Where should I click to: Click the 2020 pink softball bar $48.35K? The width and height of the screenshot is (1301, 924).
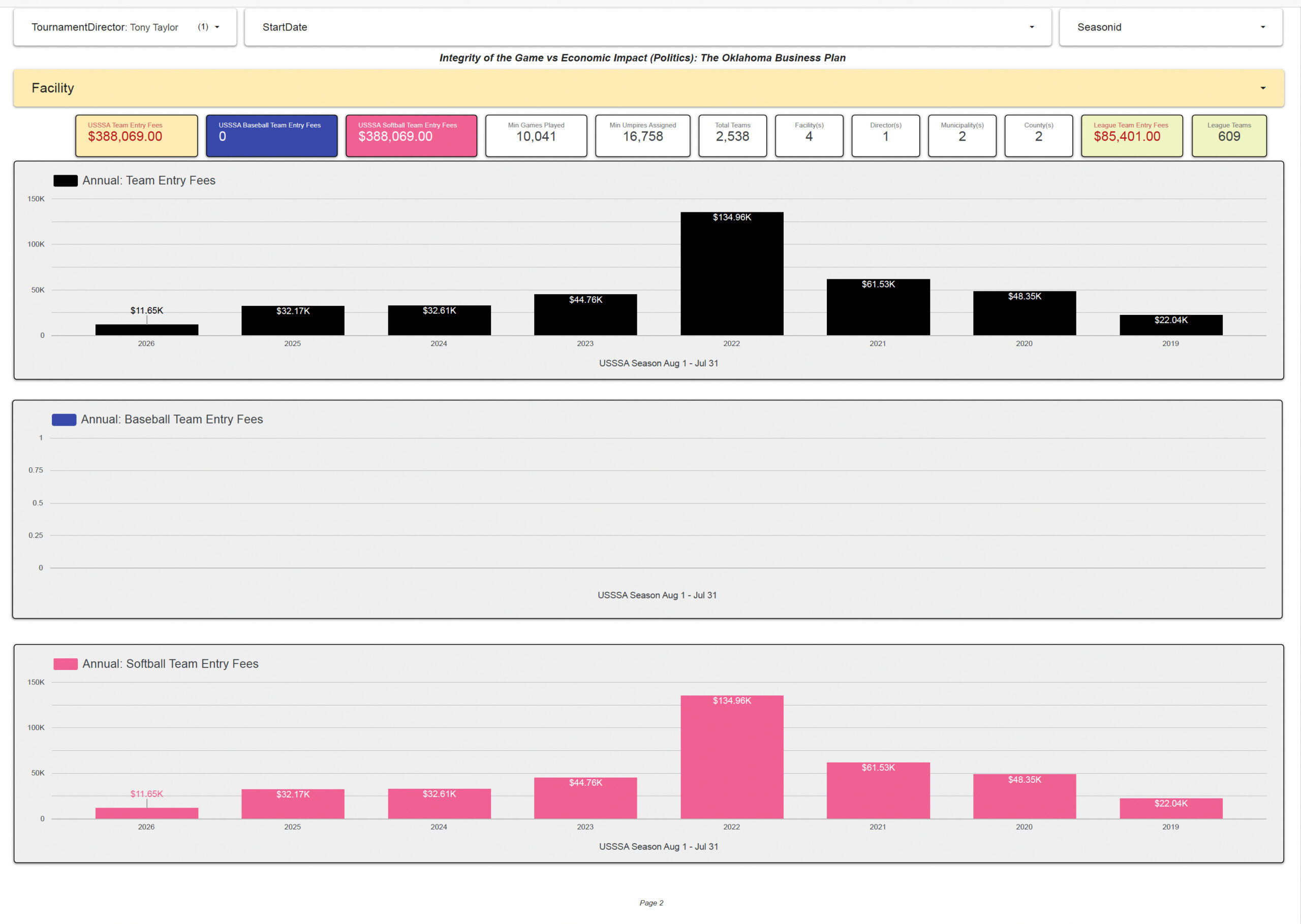(x=1025, y=796)
